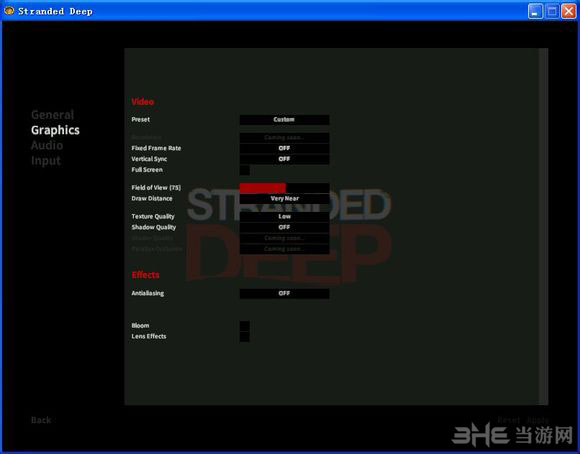The image size is (580, 454).
Task: Select the Graphics settings tab
Action: tap(55, 130)
